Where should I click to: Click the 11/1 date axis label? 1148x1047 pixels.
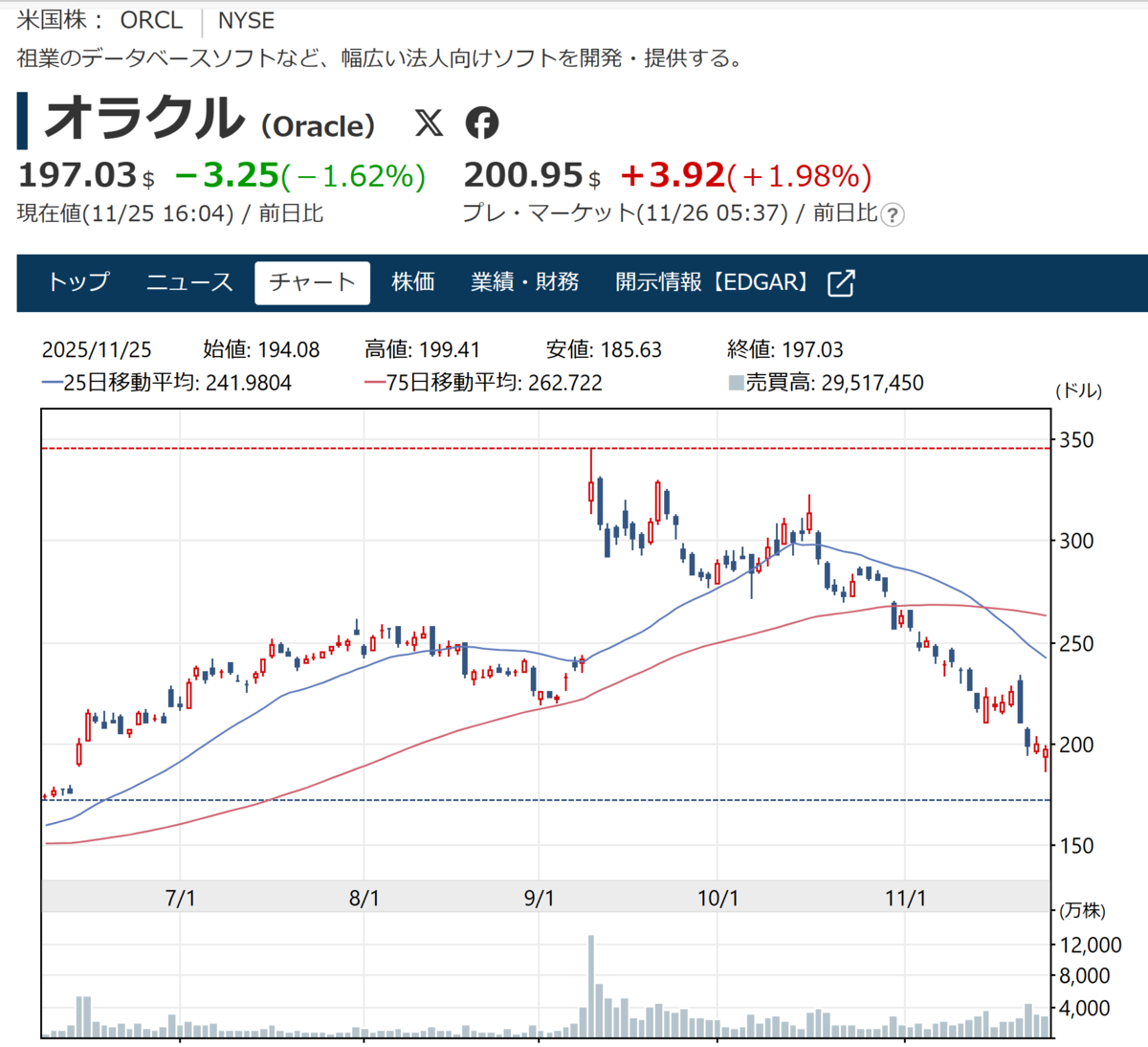point(906,898)
